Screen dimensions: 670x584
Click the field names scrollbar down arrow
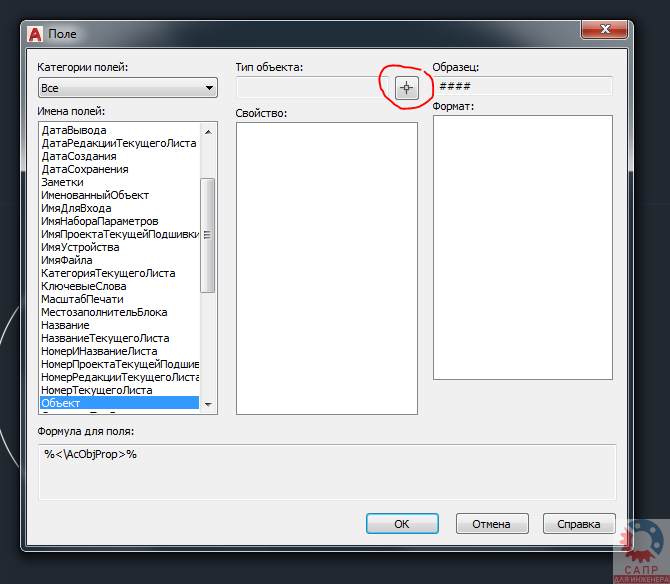(208, 404)
